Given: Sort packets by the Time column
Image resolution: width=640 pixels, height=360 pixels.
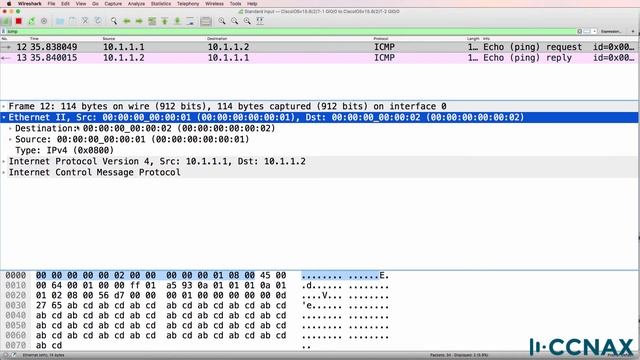Looking at the screenshot, I should point(34,38).
